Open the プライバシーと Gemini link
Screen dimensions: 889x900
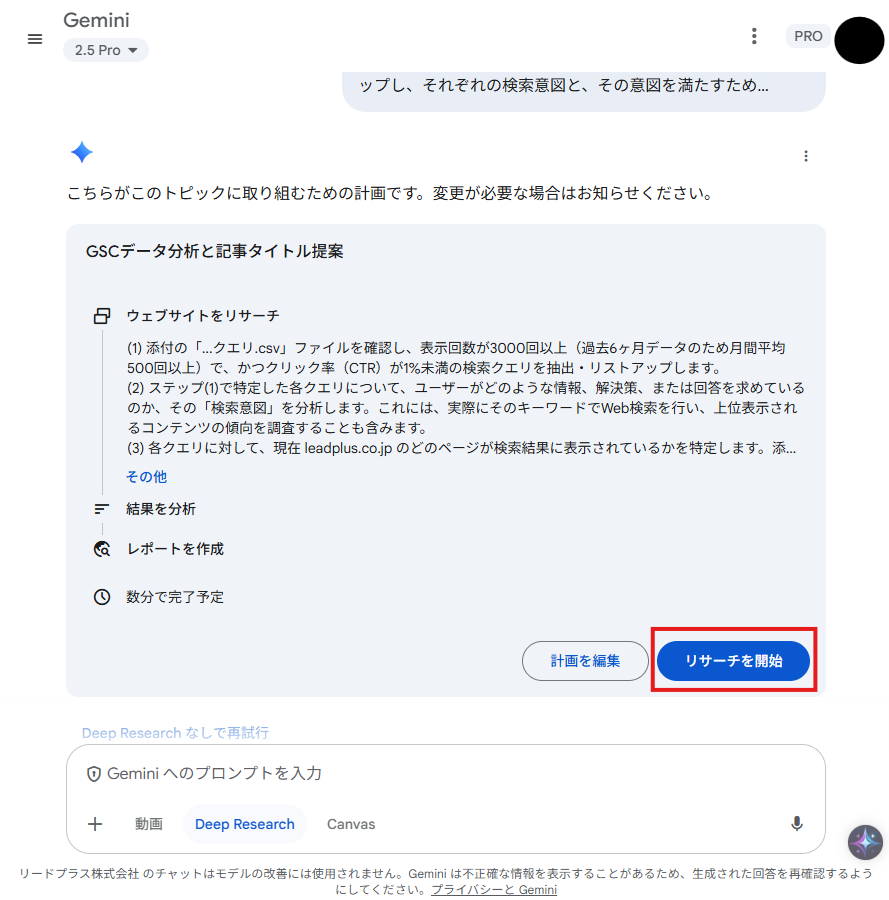click(x=494, y=890)
